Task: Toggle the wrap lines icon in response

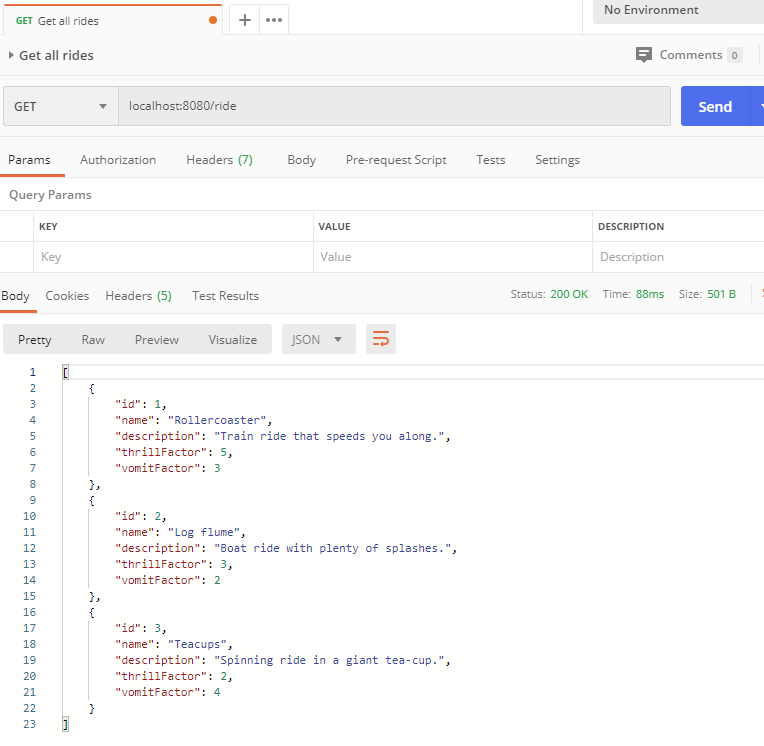Action: 380,340
